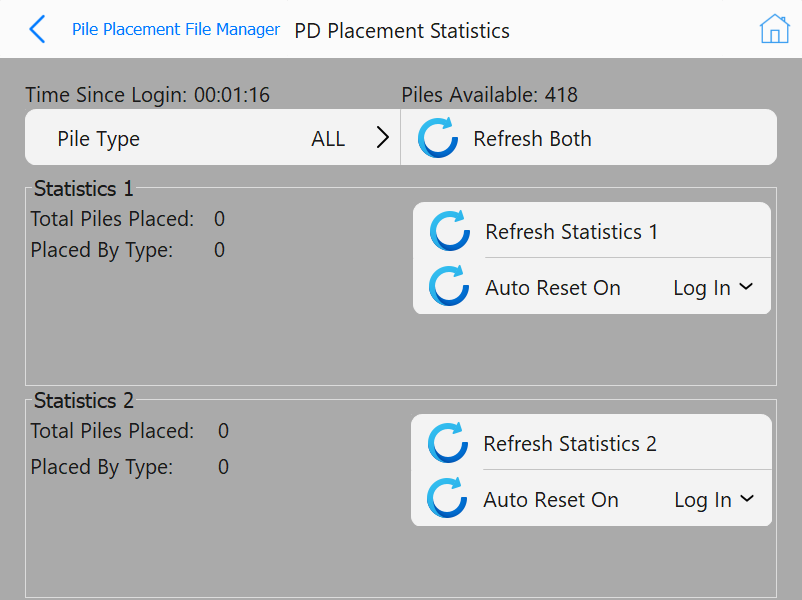Click the Refresh Both circular arrow icon
Image resolution: width=802 pixels, height=600 pixels.
pos(438,138)
